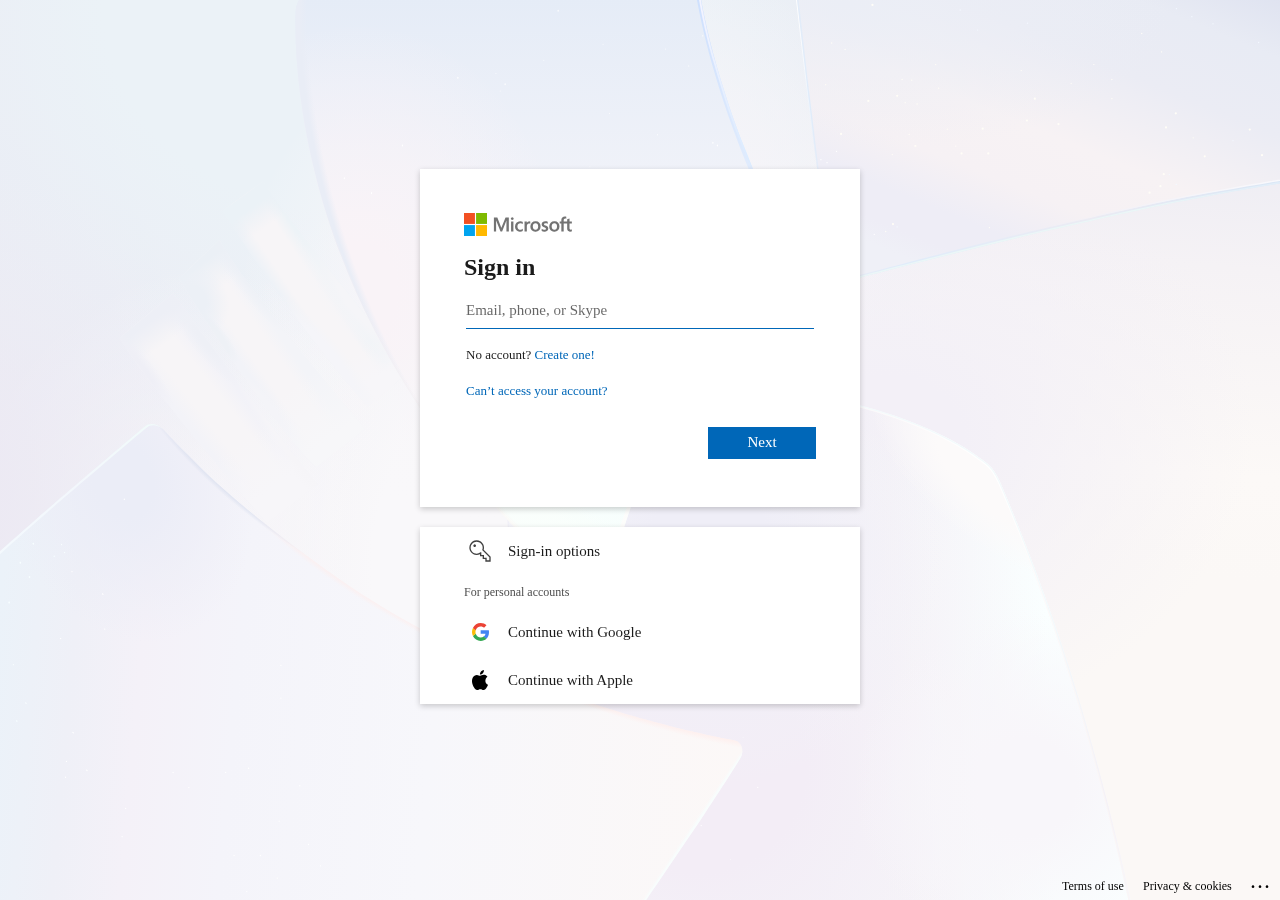This screenshot has width=1280, height=900.
Task: Click the 'For personal accounts' label
Action: point(517,592)
